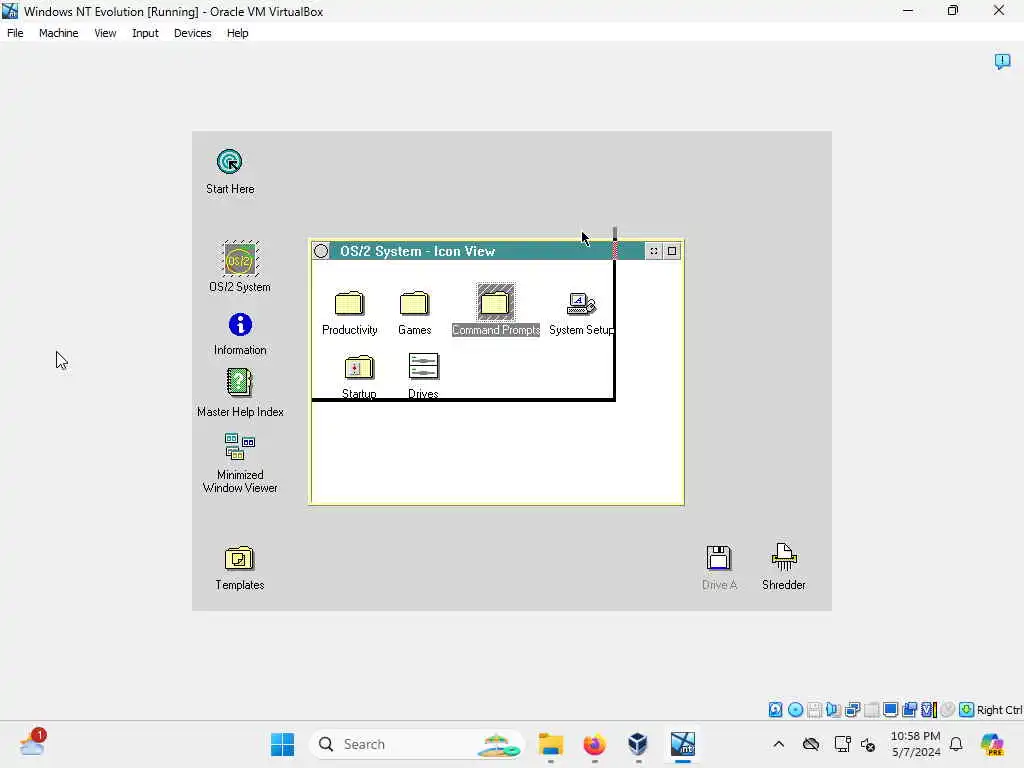Viewport: 1024px width, 768px height.
Task: Click the optical disk status icon
Action: (x=795, y=710)
